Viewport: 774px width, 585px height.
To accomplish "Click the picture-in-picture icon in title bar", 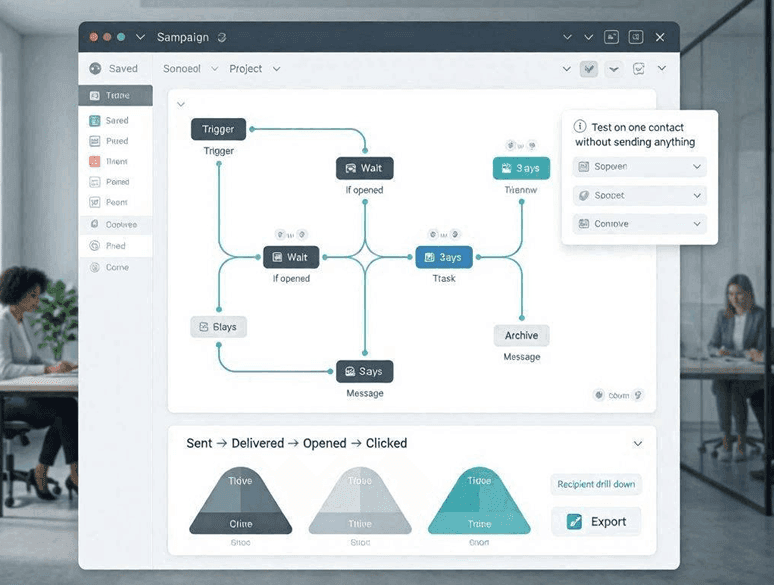I will click(x=611, y=37).
